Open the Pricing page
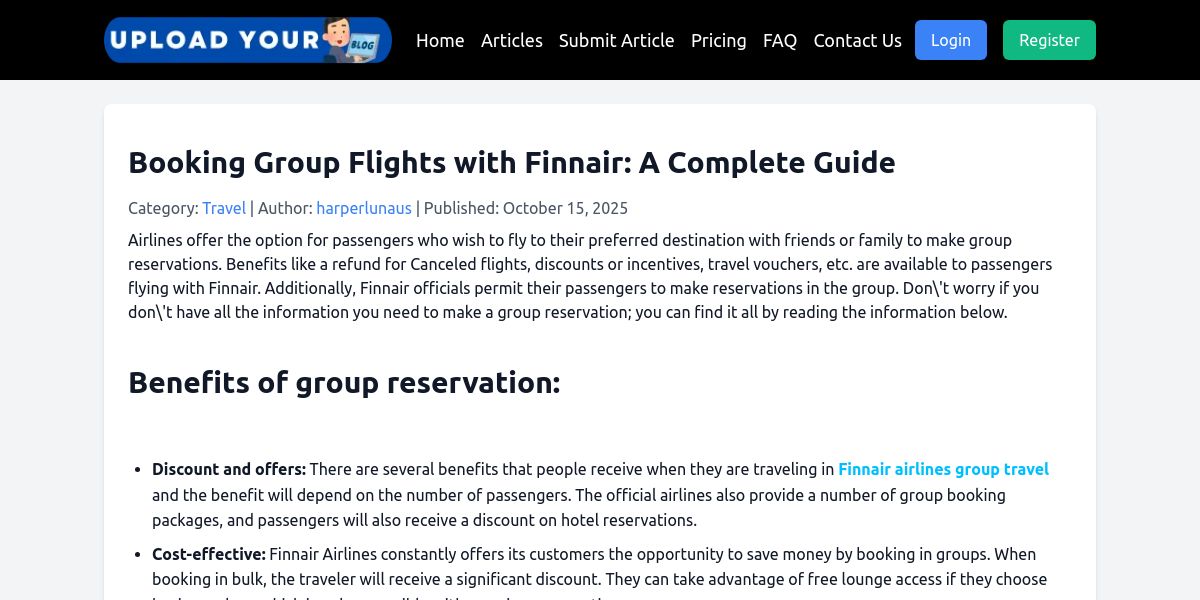This screenshot has height=600, width=1200. coord(718,40)
